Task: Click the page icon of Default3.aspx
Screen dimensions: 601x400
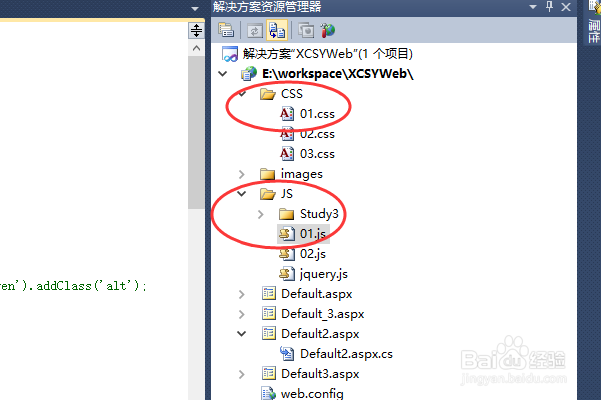Action: (x=268, y=373)
